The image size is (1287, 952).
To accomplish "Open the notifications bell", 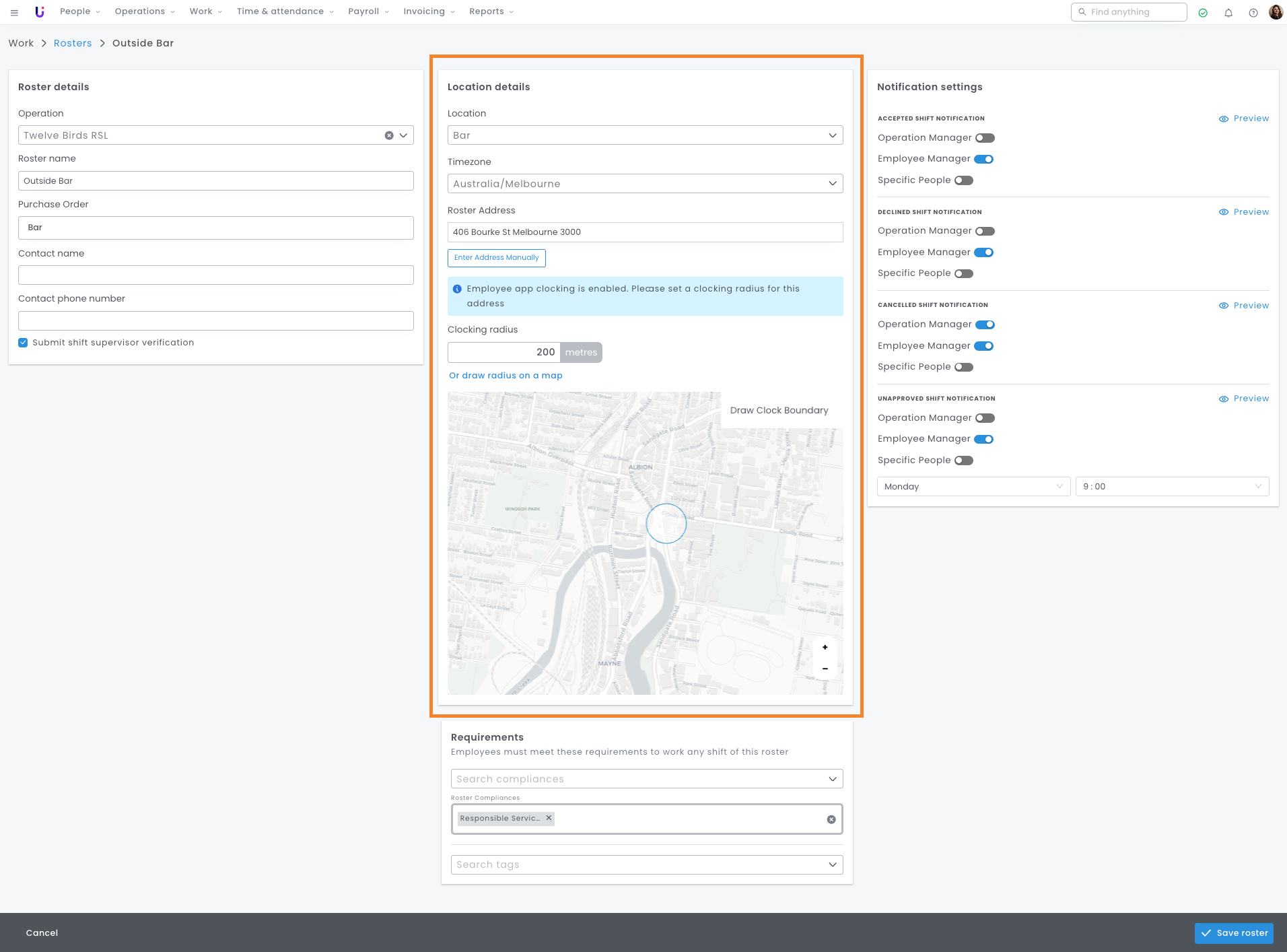I will click(1228, 13).
